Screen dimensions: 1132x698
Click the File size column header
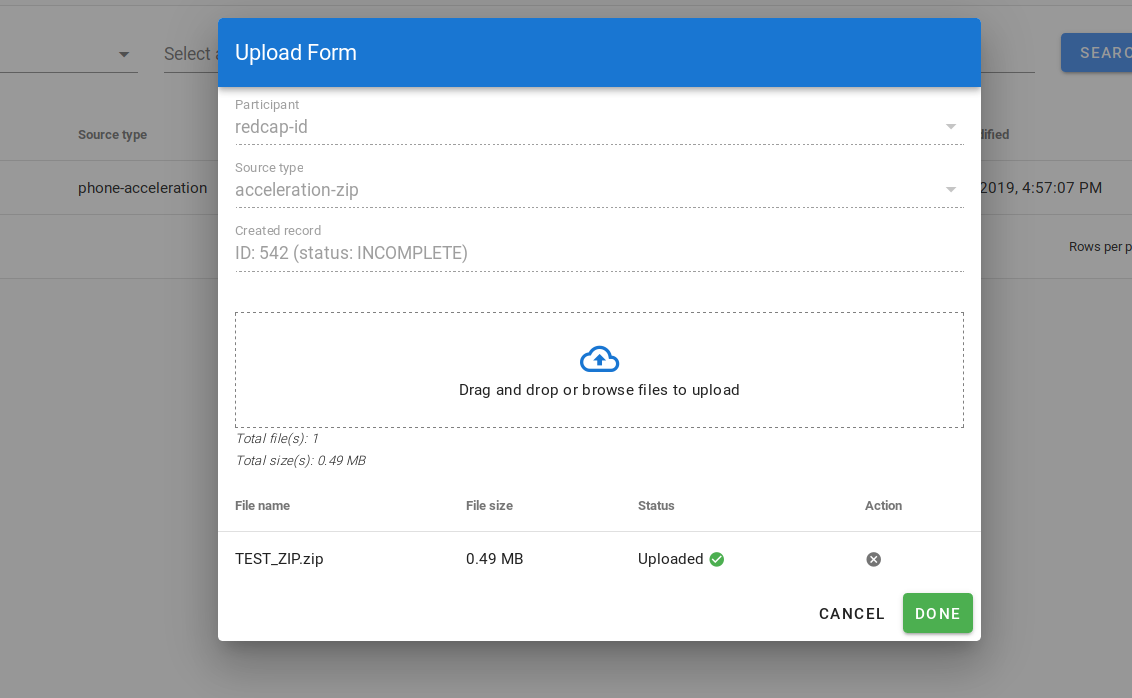point(489,505)
